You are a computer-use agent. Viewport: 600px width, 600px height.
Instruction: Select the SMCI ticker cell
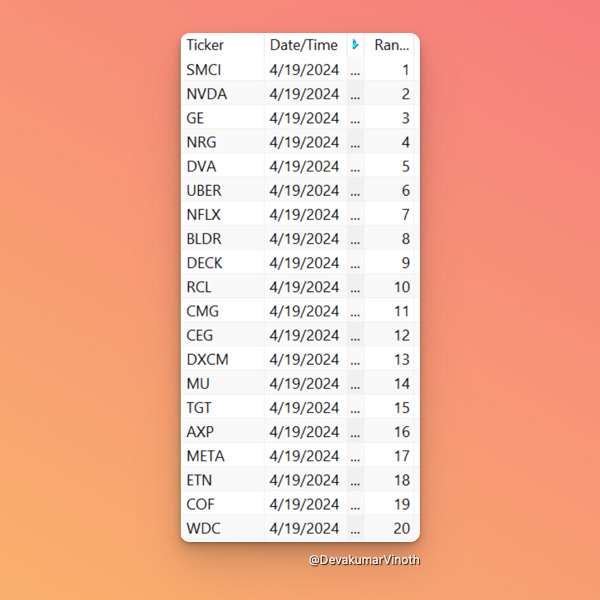(x=222, y=70)
